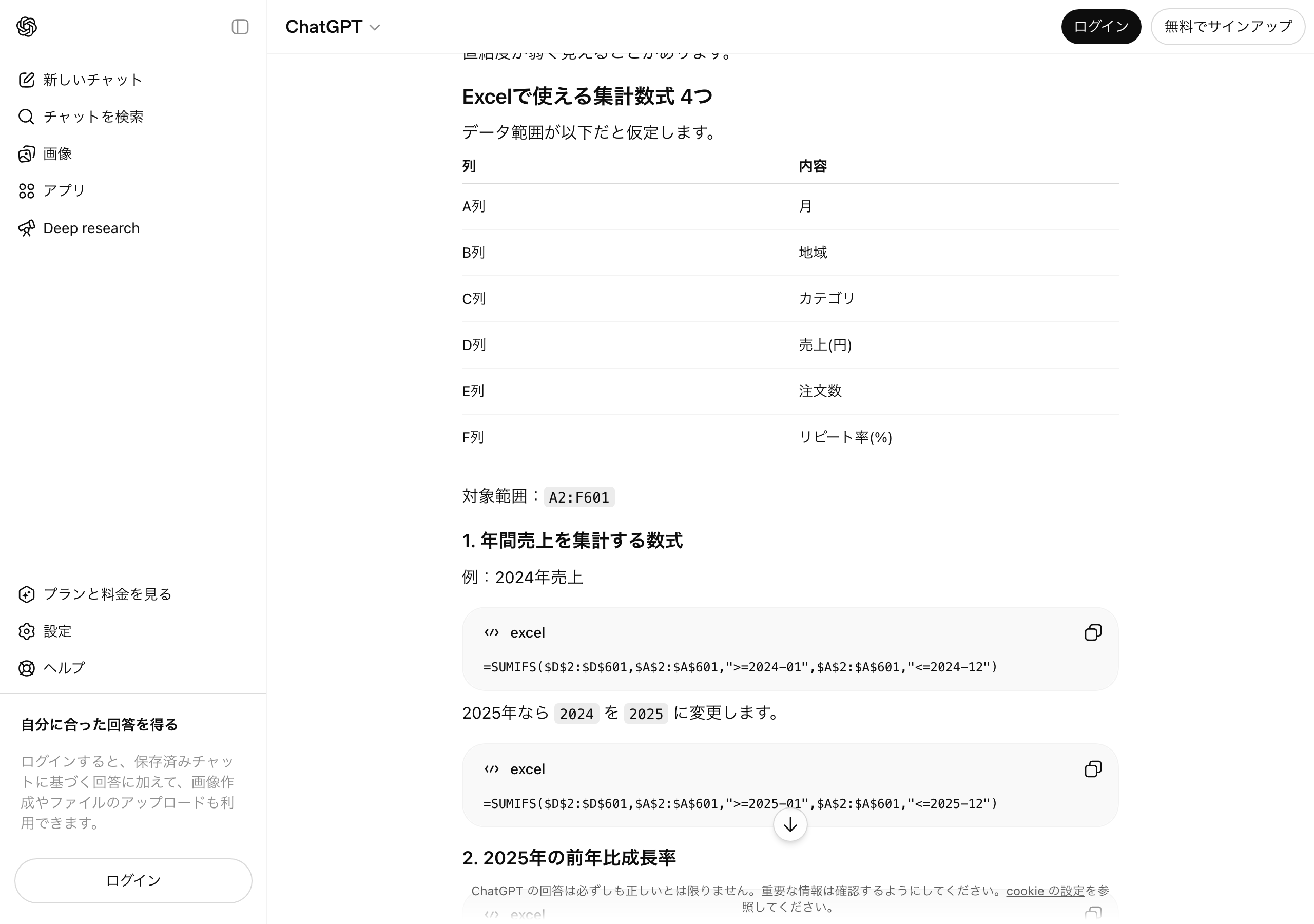The height and width of the screenshot is (924, 1314).
Task: Click the magnifier search icon
Action: [x=26, y=117]
